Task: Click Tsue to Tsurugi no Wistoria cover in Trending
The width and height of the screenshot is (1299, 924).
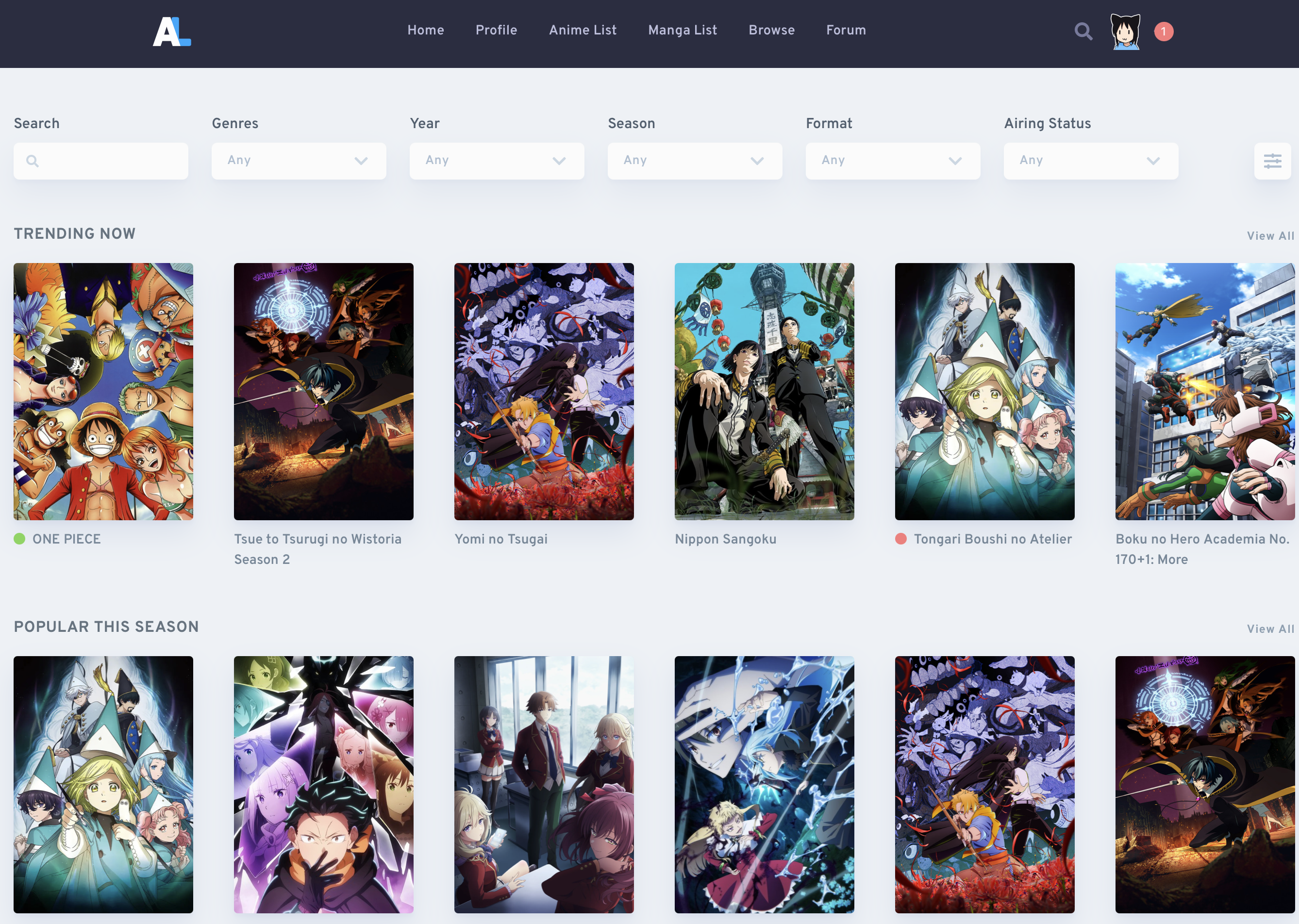Action: click(x=324, y=392)
